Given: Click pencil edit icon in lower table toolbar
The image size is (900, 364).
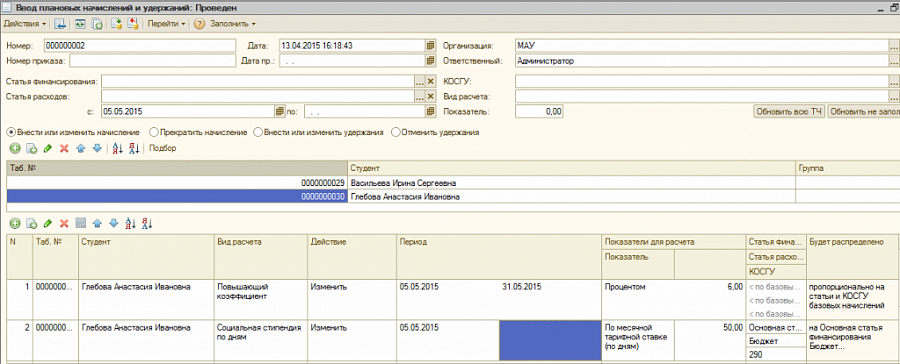Looking at the screenshot, I should pos(48,223).
